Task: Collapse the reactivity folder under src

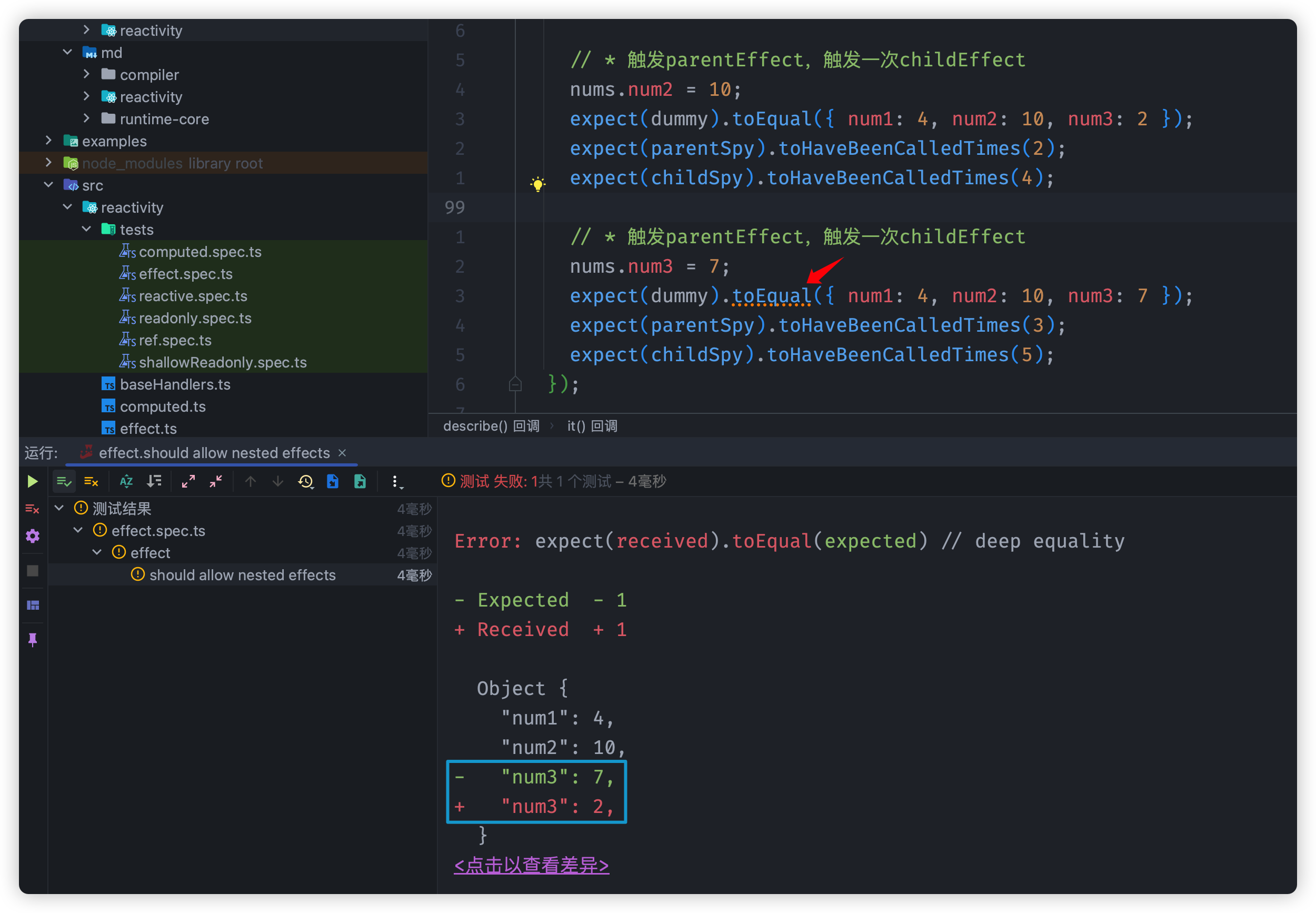Action: (x=67, y=206)
